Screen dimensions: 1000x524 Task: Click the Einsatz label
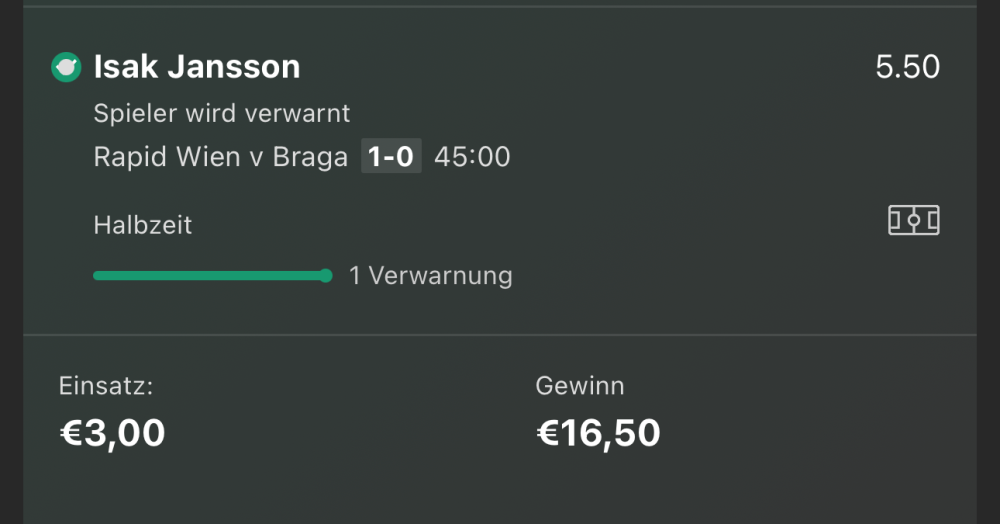point(106,386)
